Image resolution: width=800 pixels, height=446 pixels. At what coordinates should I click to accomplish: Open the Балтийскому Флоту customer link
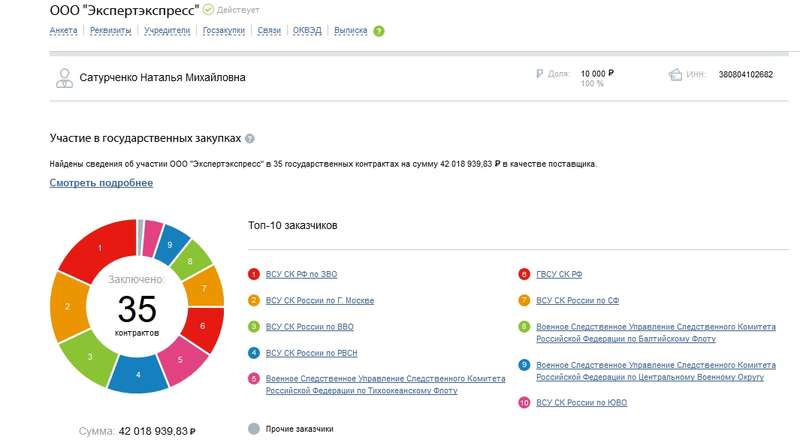click(x=656, y=333)
